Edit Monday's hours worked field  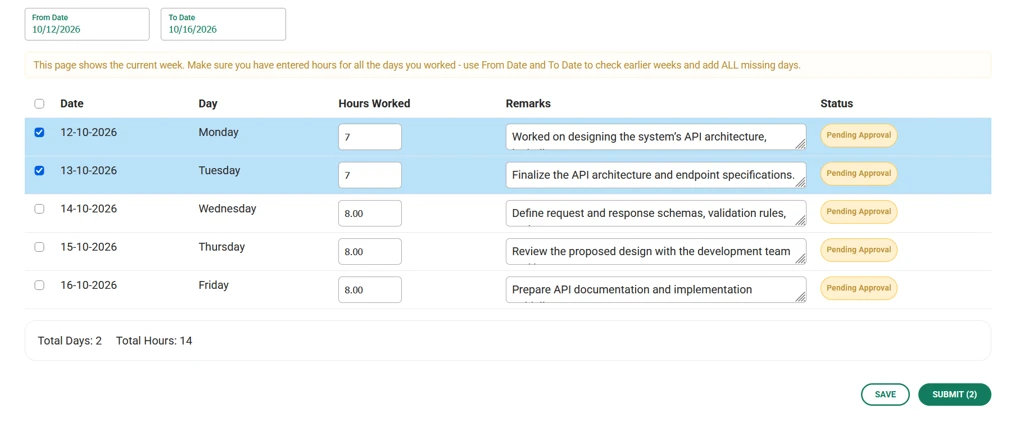click(x=370, y=137)
